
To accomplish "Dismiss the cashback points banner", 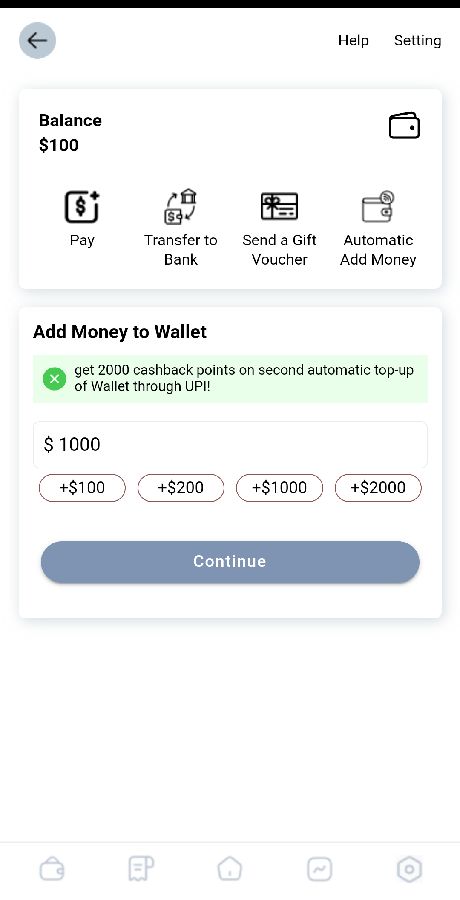I will click(54, 379).
